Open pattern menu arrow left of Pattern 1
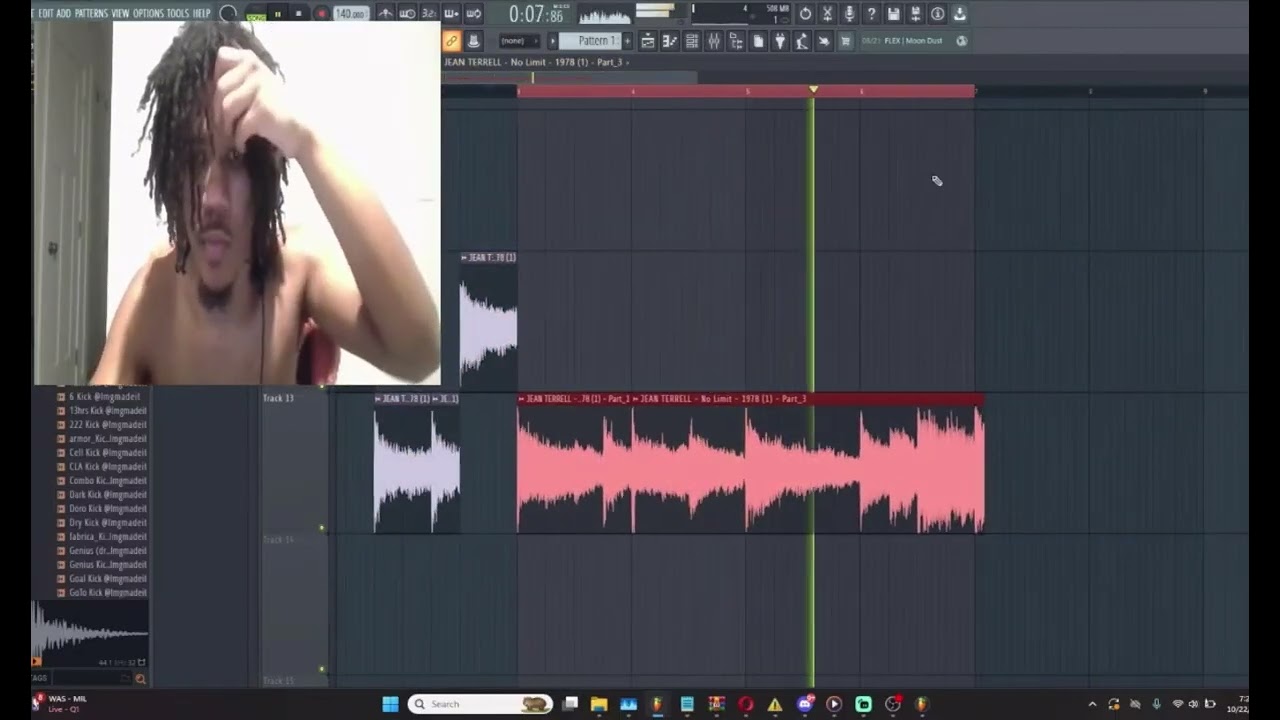This screenshot has width=1280, height=720. 552,41
